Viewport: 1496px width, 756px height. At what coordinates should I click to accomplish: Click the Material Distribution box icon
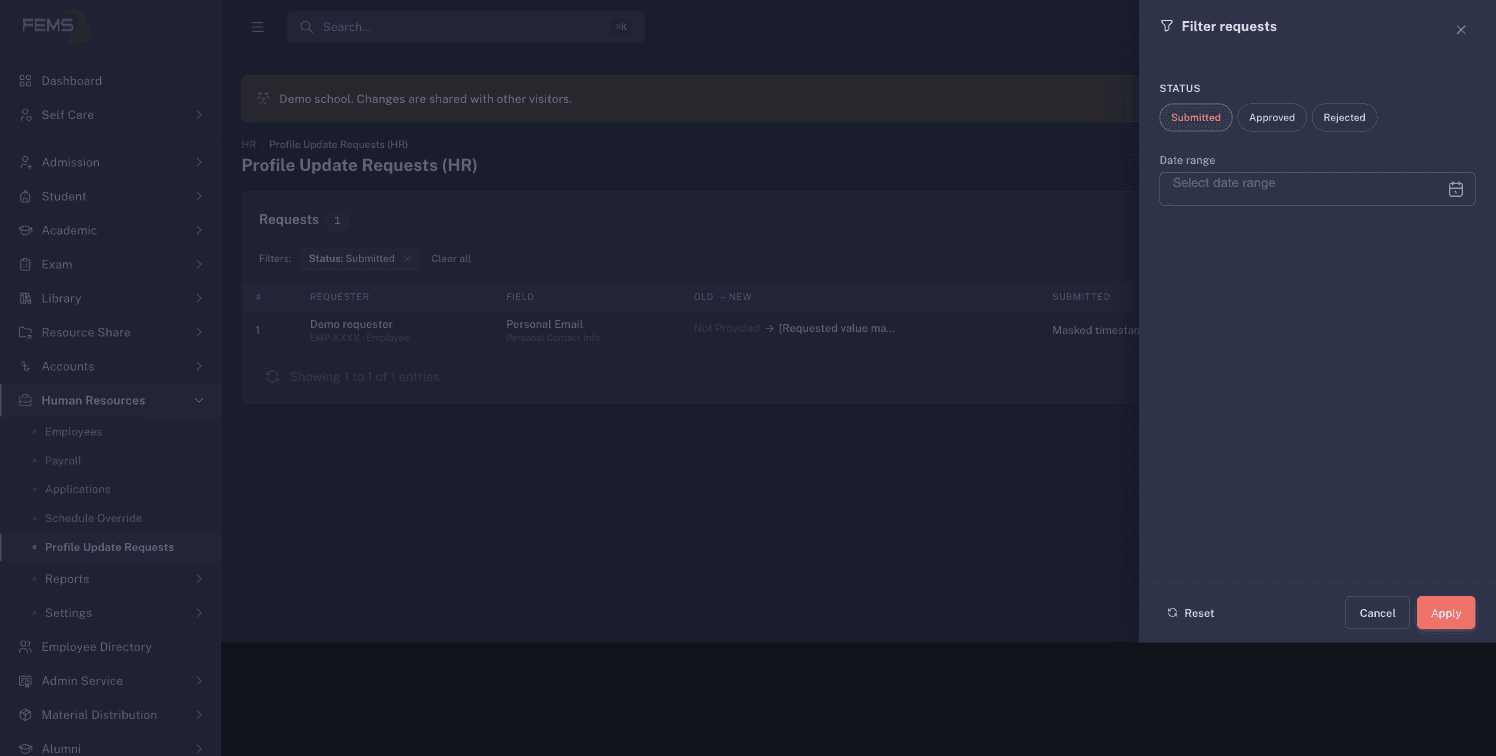coord(26,715)
